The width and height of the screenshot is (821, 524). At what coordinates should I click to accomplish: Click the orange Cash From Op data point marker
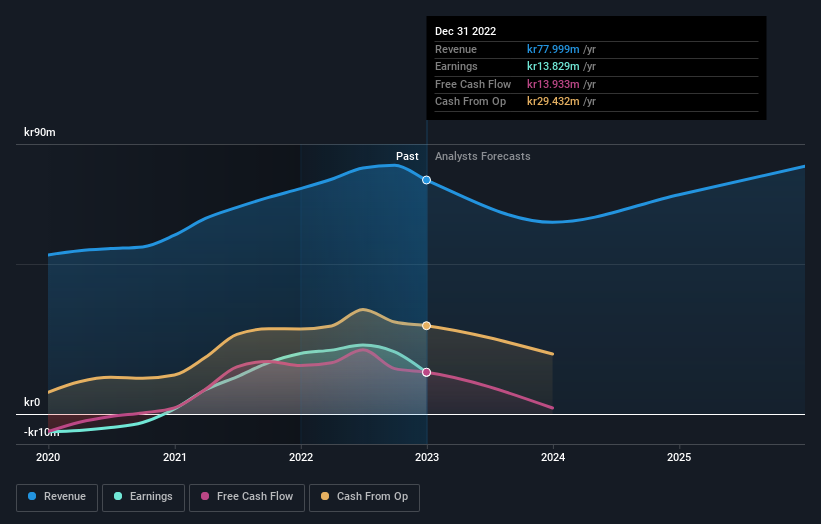click(427, 326)
